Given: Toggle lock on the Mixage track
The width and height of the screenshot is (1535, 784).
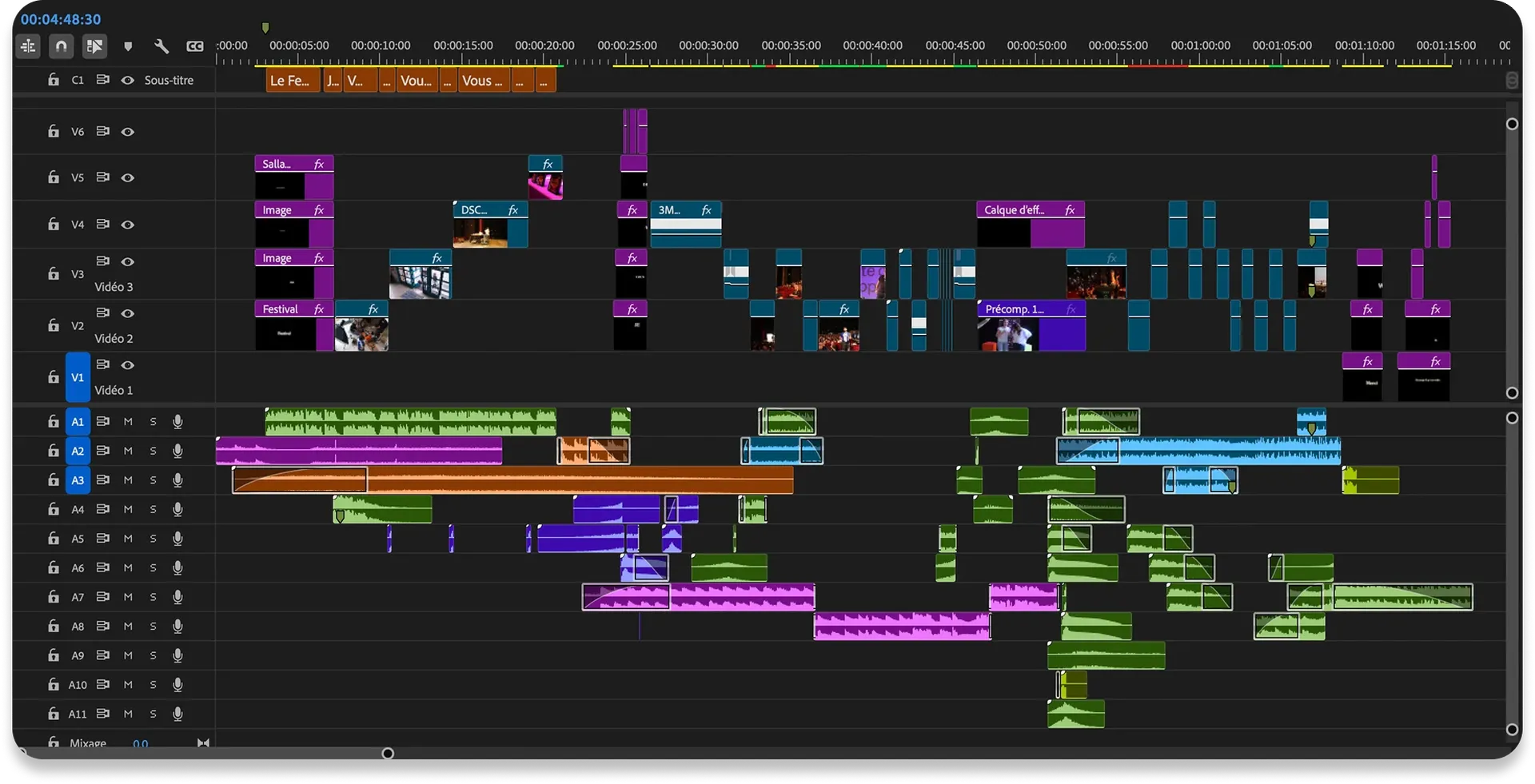Looking at the screenshot, I should pyautogui.click(x=54, y=742).
